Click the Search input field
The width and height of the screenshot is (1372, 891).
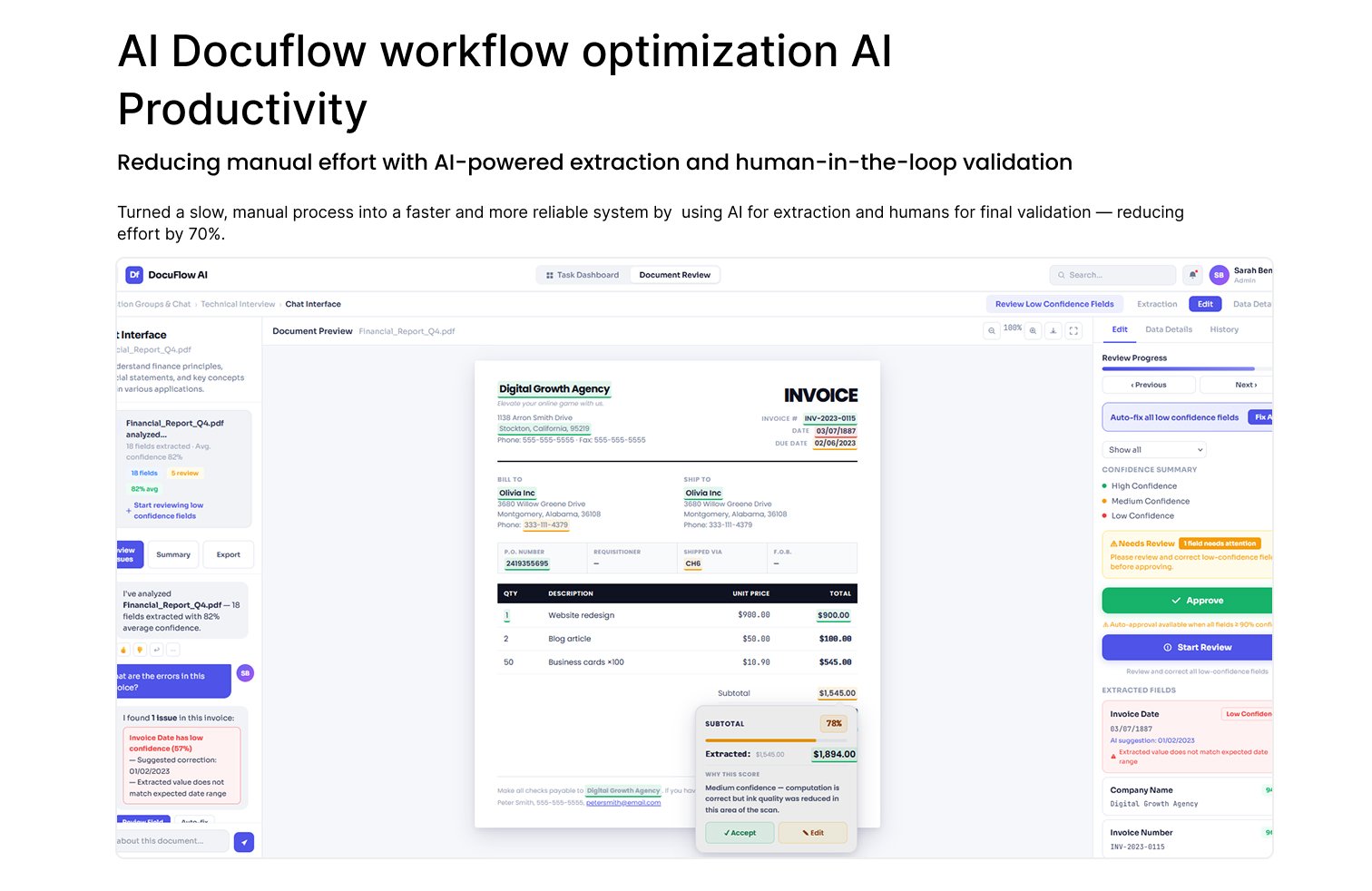point(1112,275)
